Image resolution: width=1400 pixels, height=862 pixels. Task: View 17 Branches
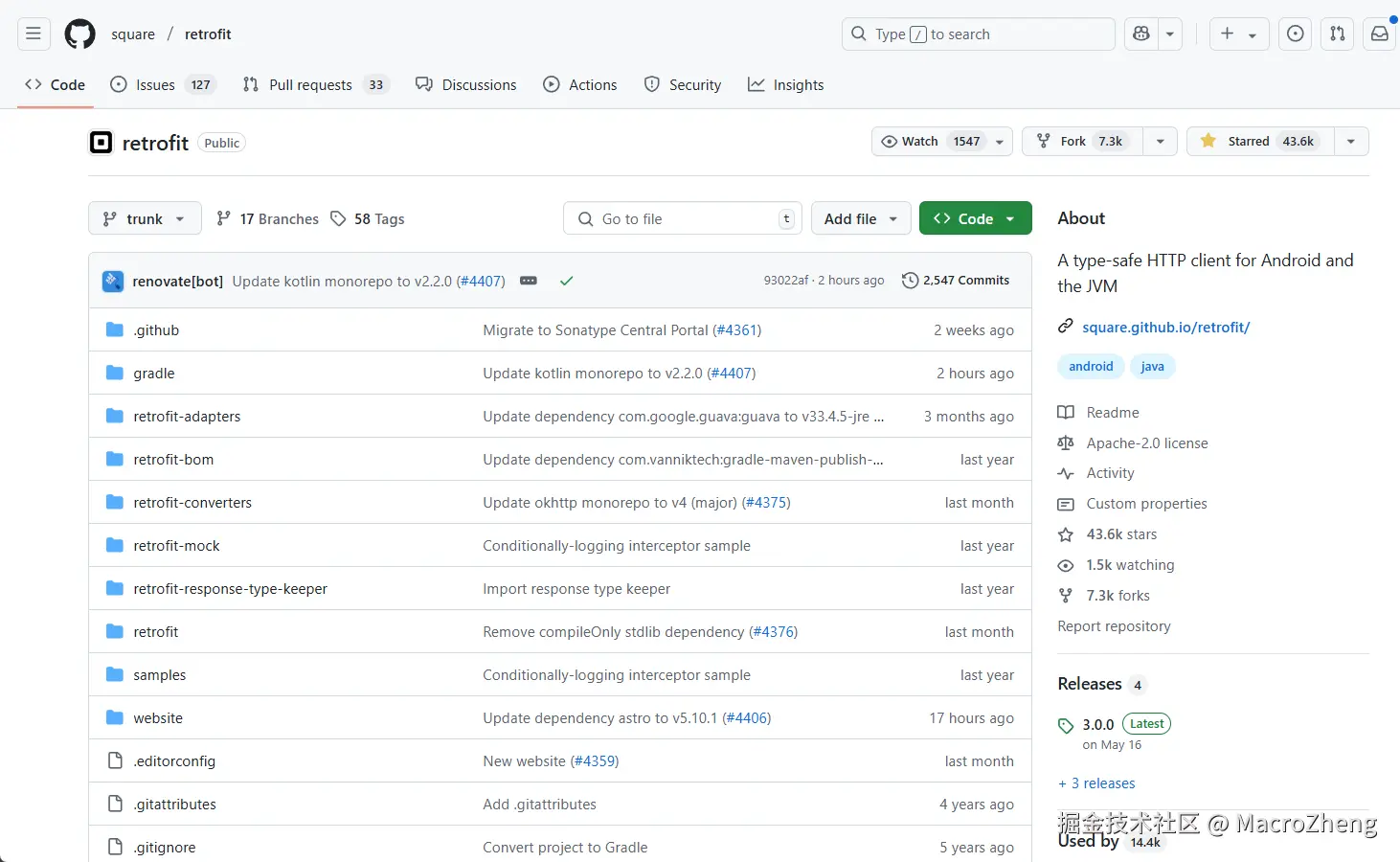(x=267, y=218)
